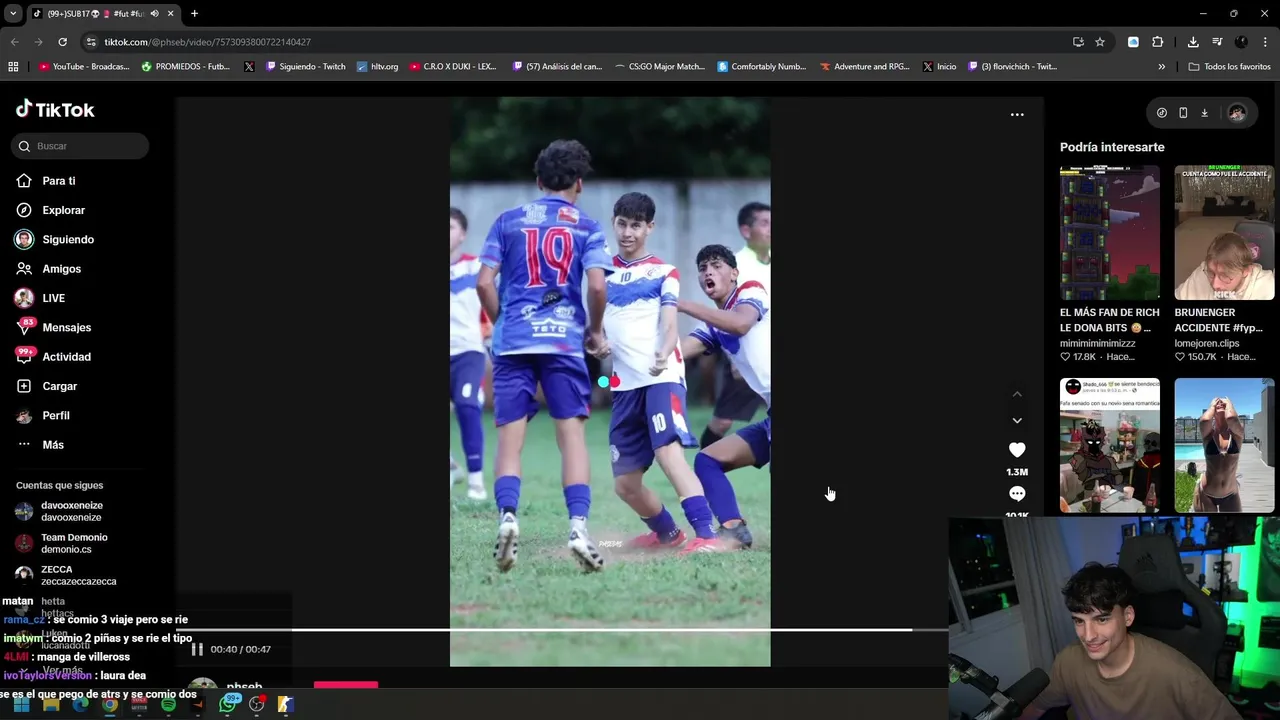Image resolution: width=1280 pixels, height=720 pixels.
Task: Open Mensajes inbox
Action: pyautogui.click(x=53, y=327)
